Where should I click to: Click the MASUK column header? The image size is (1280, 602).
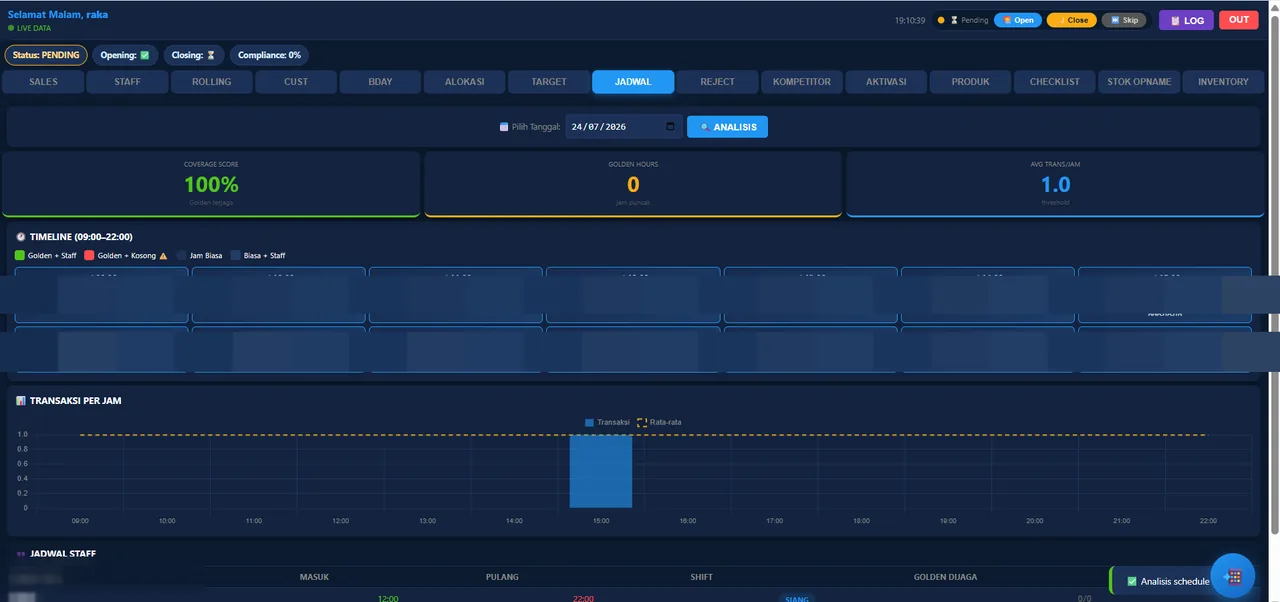pos(314,577)
